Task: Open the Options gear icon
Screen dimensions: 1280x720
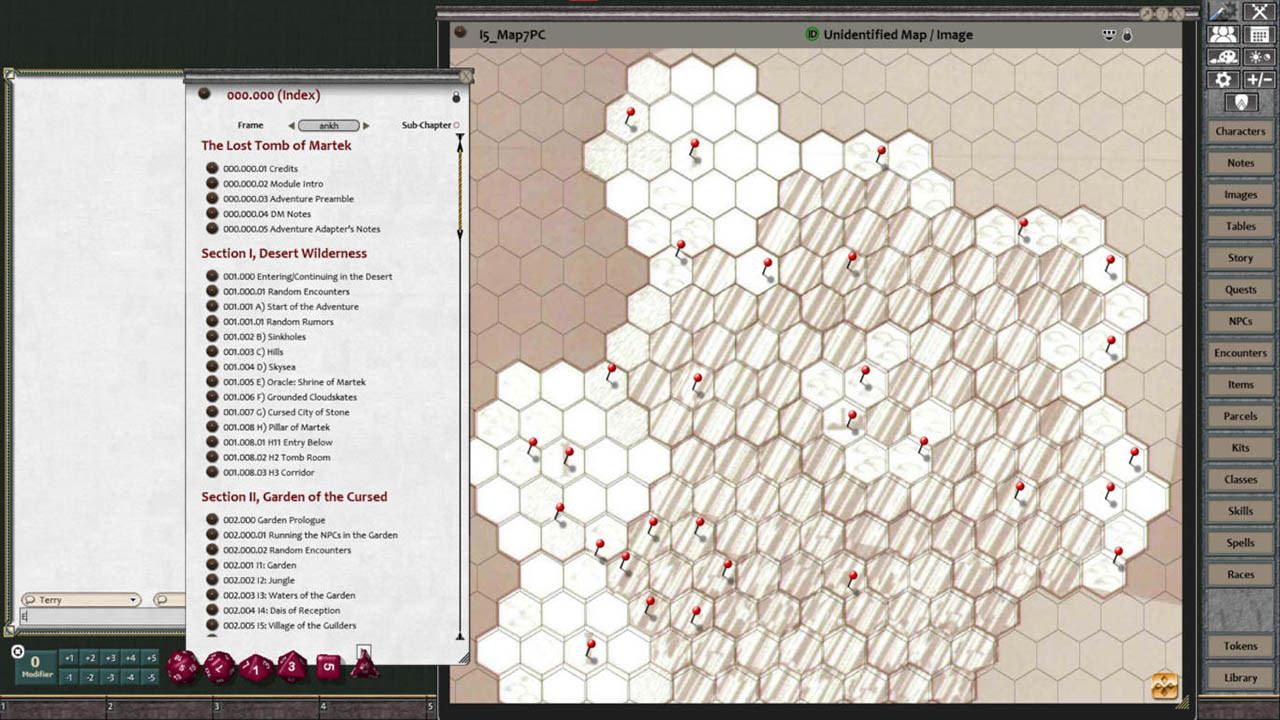Action: pos(1222,80)
